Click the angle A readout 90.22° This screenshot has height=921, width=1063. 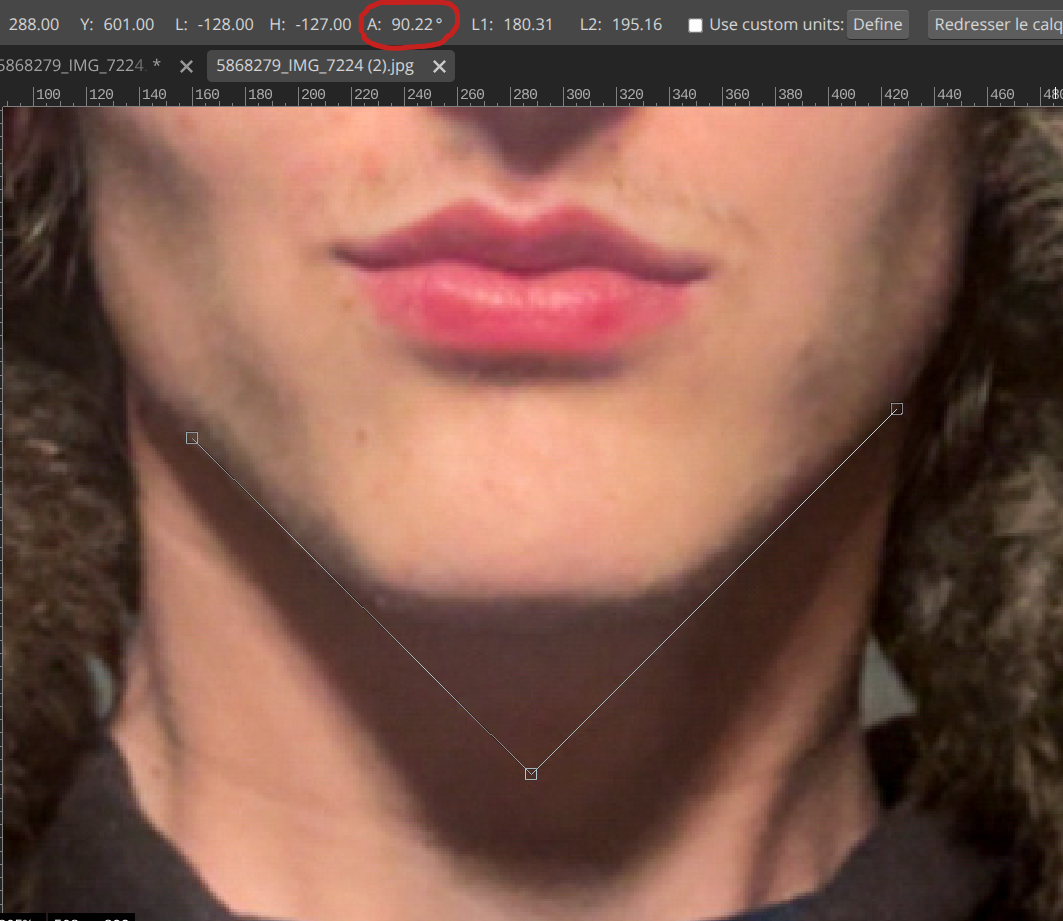pyautogui.click(x=416, y=24)
